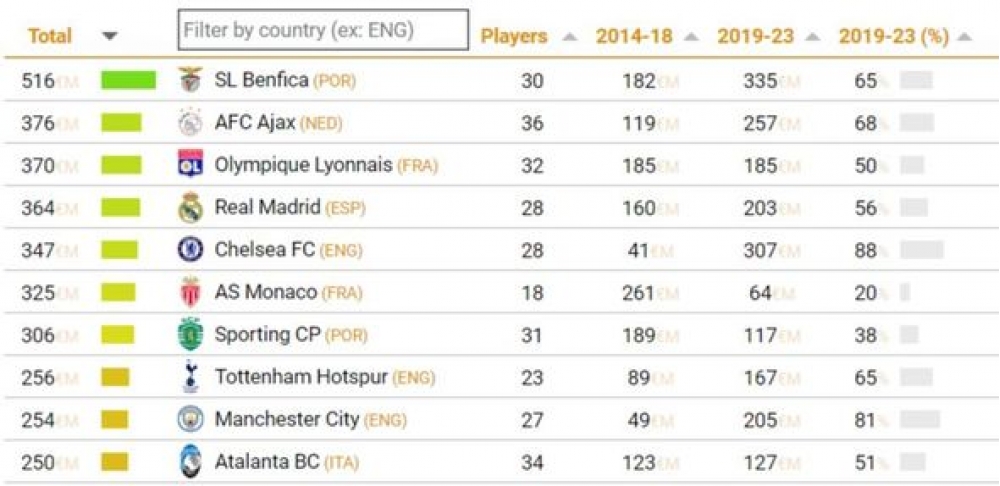Image resolution: width=1000 pixels, height=486 pixels.
Task: Sort by 2019-23 (%) column arrow
Action: click(964, 37)
